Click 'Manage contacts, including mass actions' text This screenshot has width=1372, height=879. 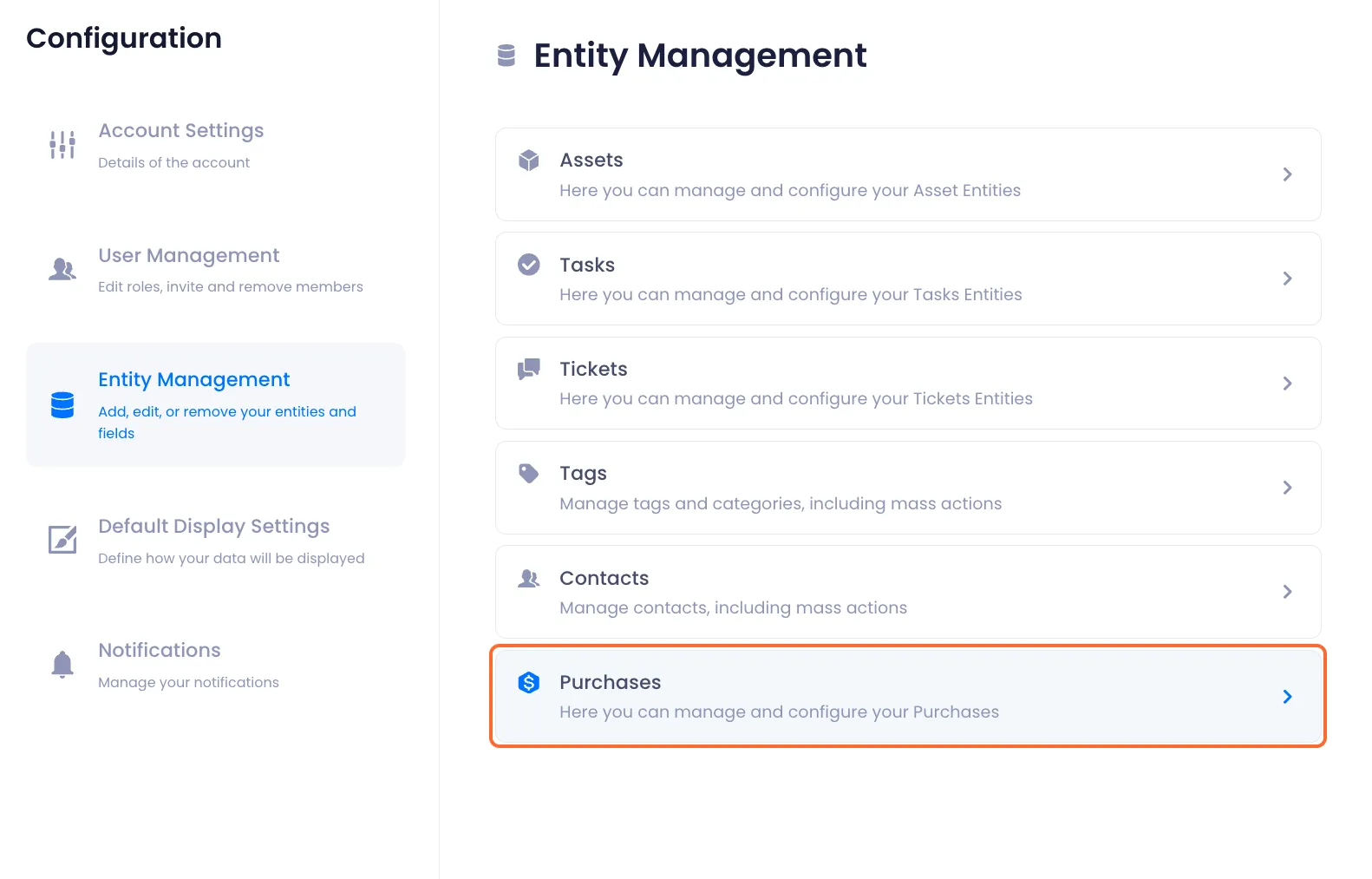(734, 608)
